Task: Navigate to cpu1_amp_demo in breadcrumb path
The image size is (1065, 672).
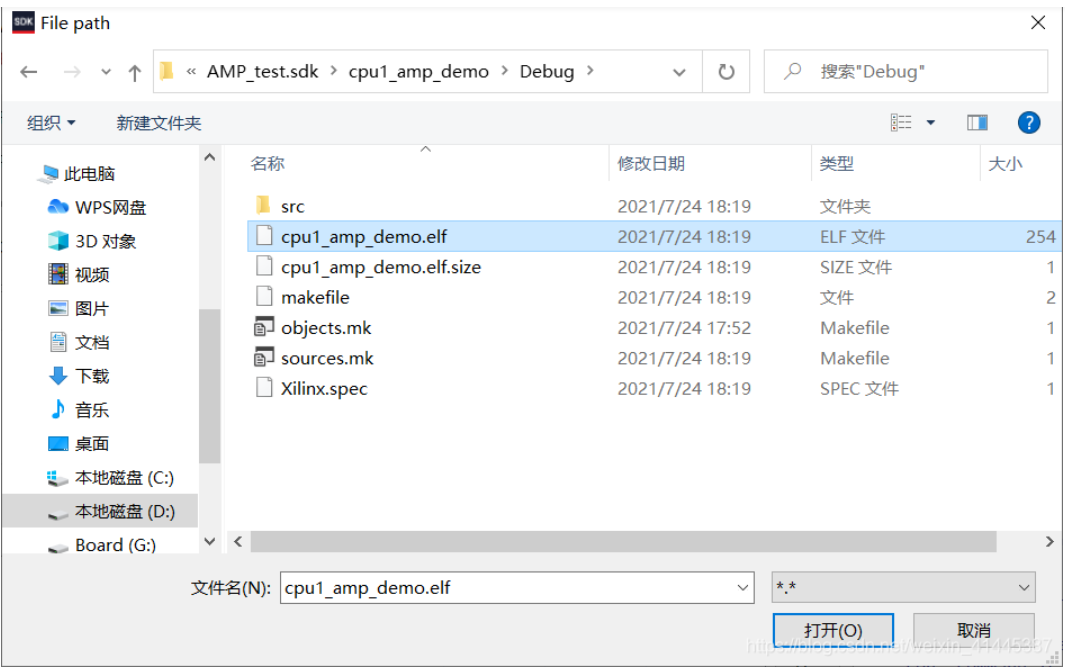Action: click(418, 71)
